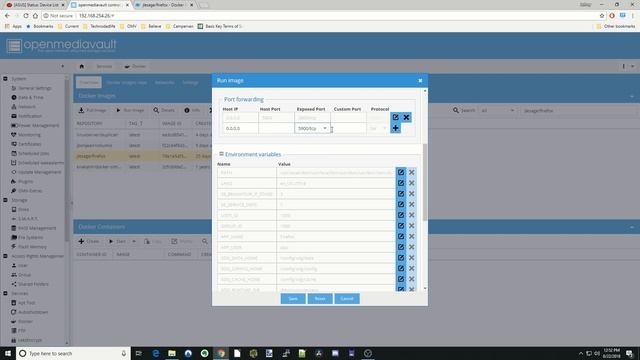This screenshot has height=360, width=640.
Task: Edit the XDG_CACHE_HOME variable
Action: pyautogui.click(x=401, y=279)
